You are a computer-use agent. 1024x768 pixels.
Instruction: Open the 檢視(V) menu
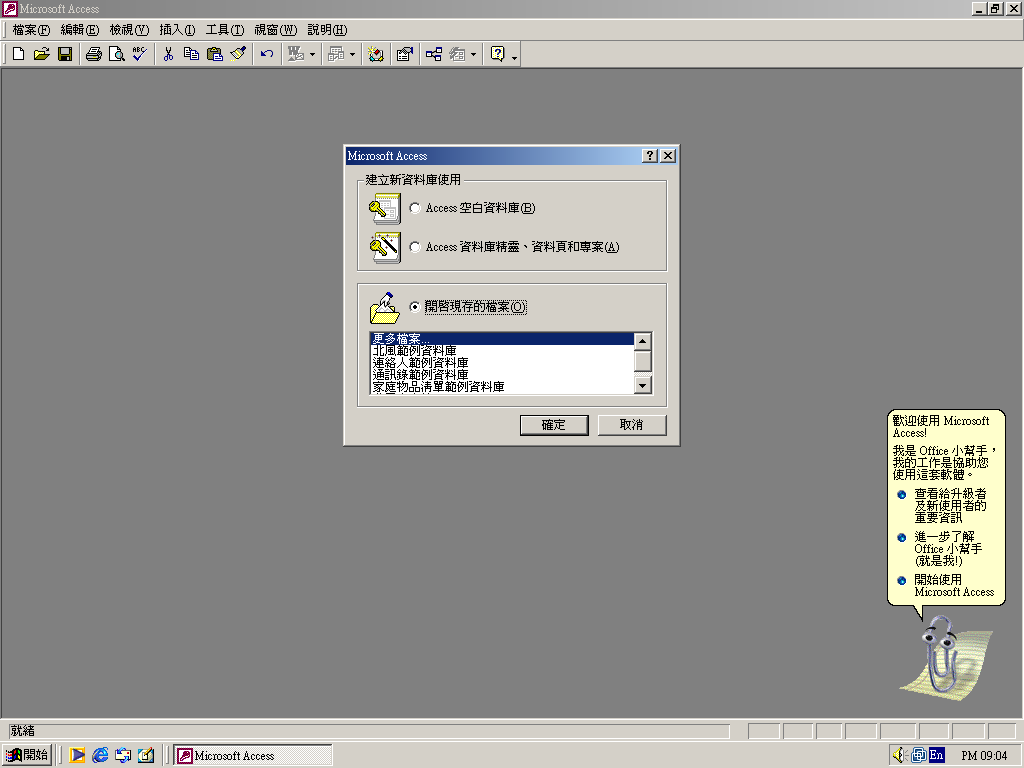tap(129, 30)
